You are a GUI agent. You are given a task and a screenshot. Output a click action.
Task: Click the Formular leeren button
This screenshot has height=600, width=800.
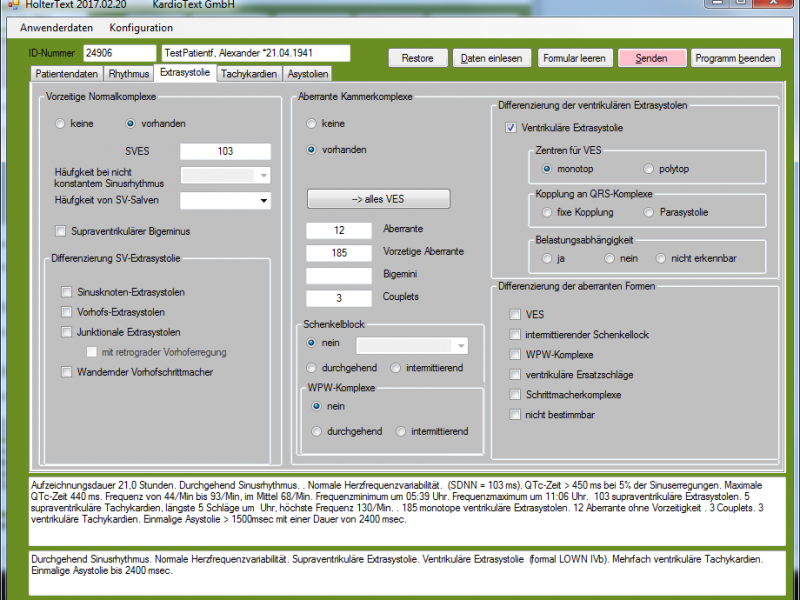click(574, 58)
